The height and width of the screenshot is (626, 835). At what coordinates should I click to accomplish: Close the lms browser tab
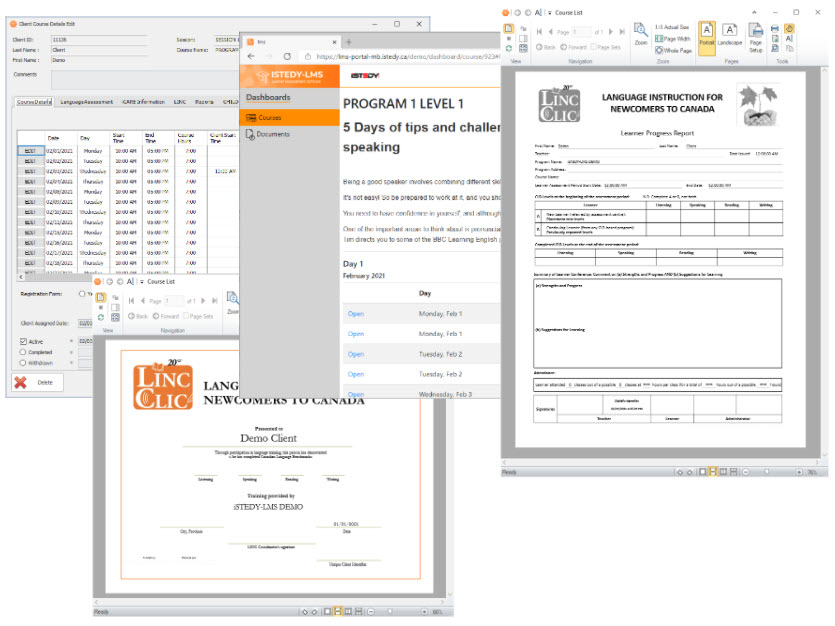pos(334,42)
